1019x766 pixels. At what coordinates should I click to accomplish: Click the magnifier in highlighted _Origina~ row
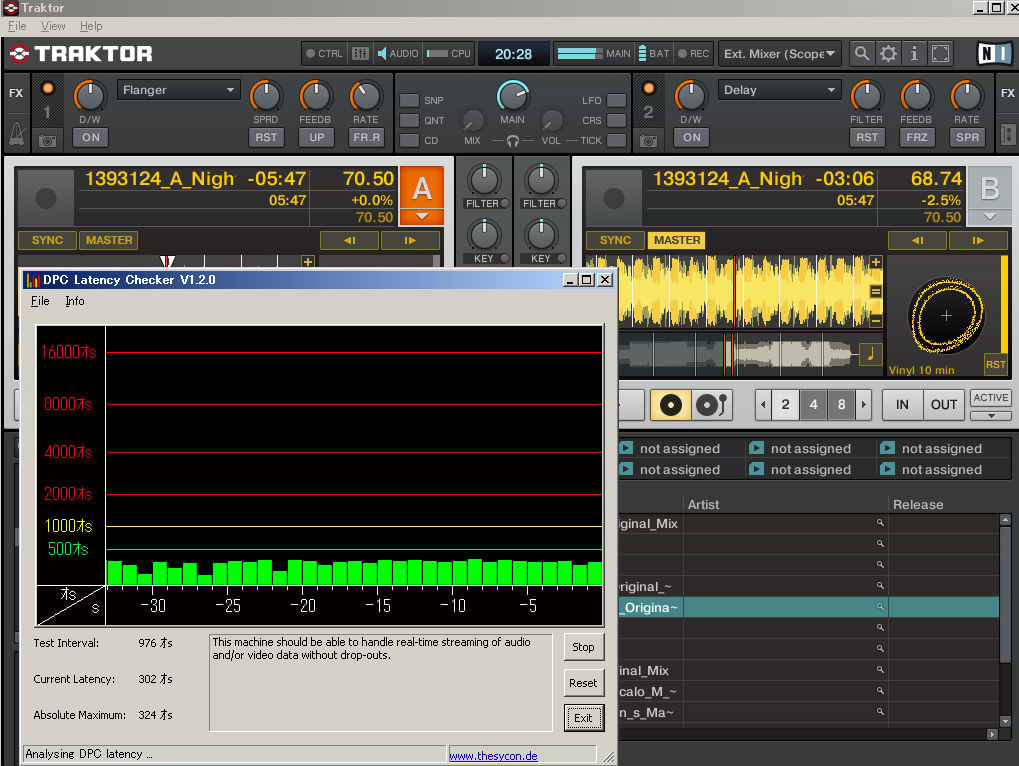click(880, 607)
